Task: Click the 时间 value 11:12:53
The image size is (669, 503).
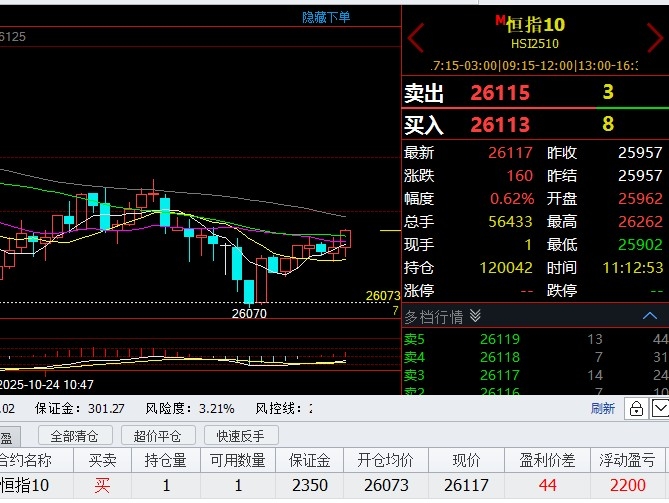Action: point(633,268)
